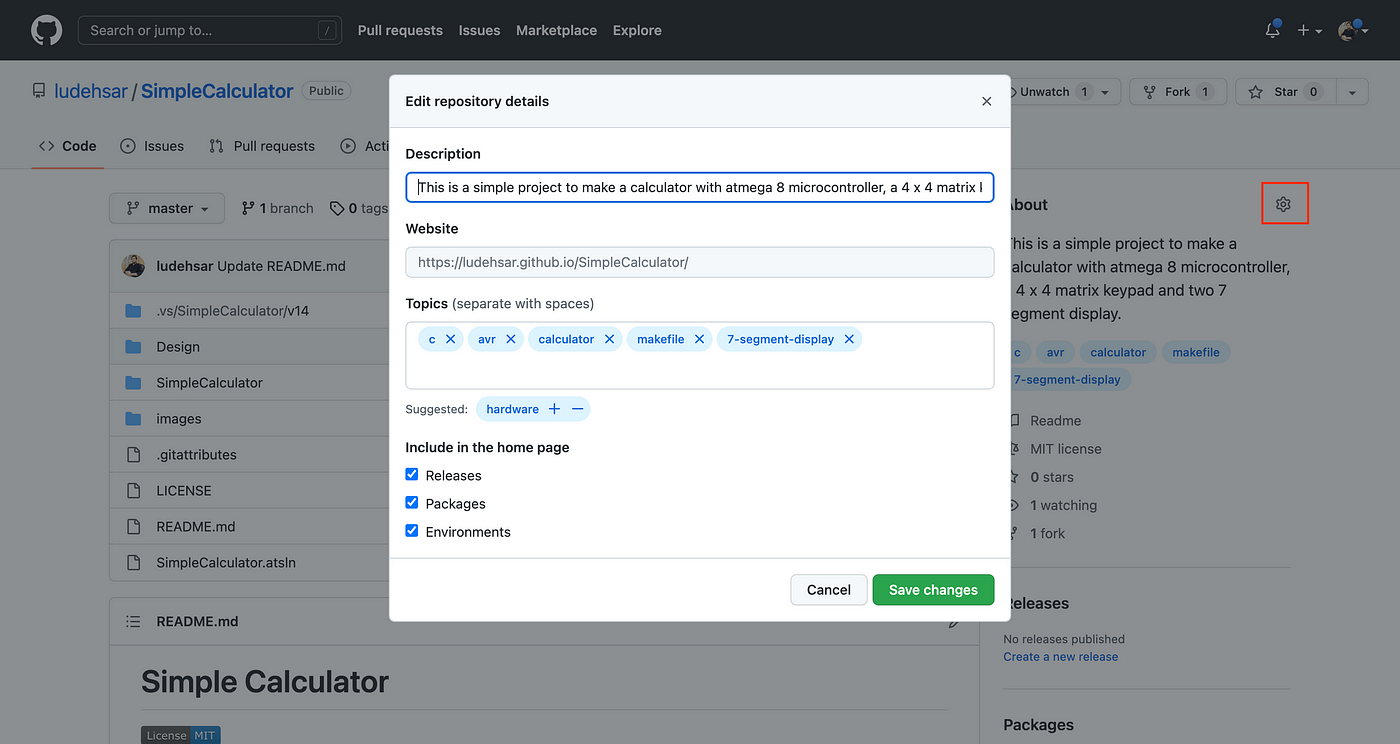Open the LICENSE file name
This screenshot has height=744, width=1400.
click(184, 490)
